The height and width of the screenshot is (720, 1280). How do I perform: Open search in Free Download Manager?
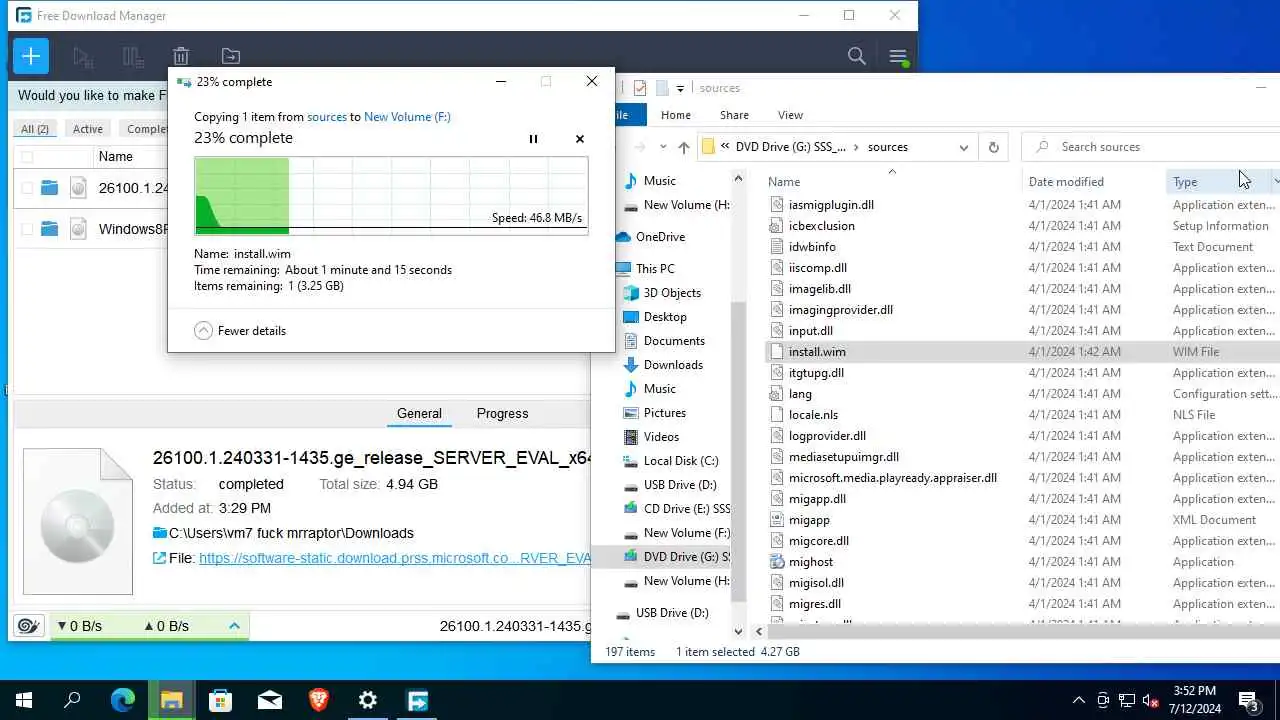pyautogui.click(x=857, y=56)
